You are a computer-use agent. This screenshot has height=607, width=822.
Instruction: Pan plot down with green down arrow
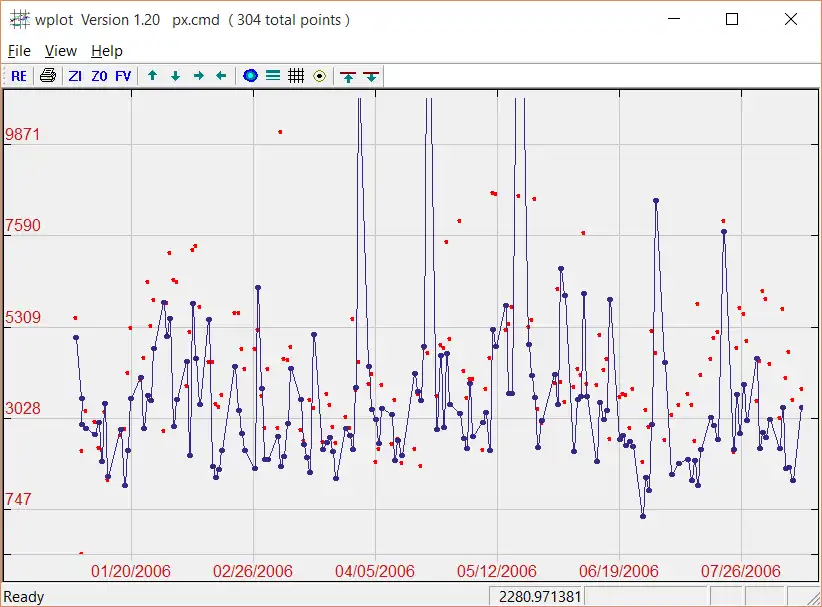(x=176, y=76)
